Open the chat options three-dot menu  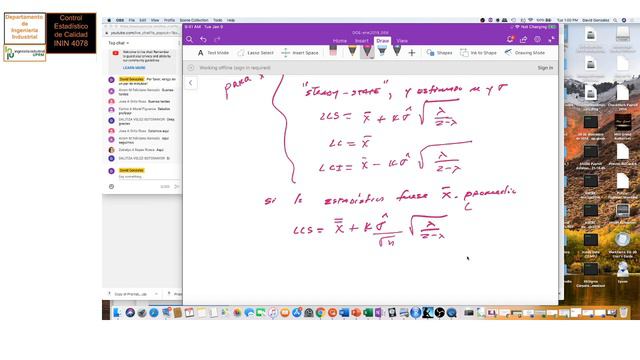tap(179, 43)
